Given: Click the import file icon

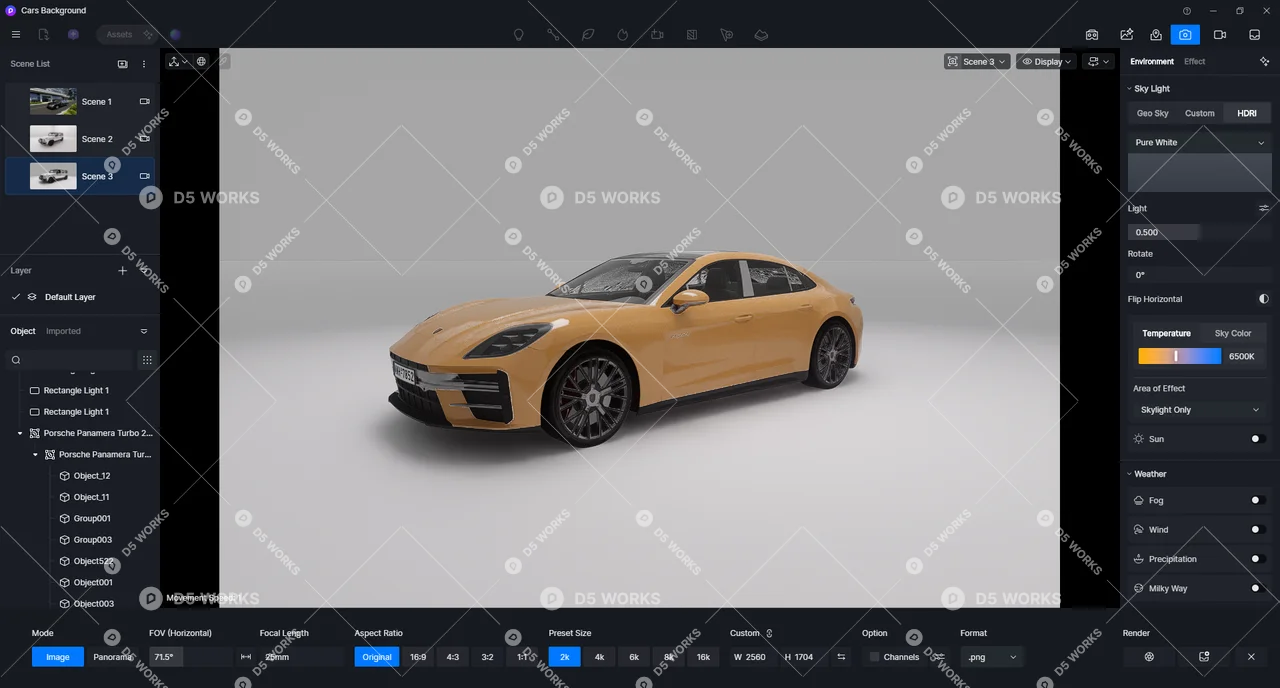Looking at the screenshot, I should [43, 34].
